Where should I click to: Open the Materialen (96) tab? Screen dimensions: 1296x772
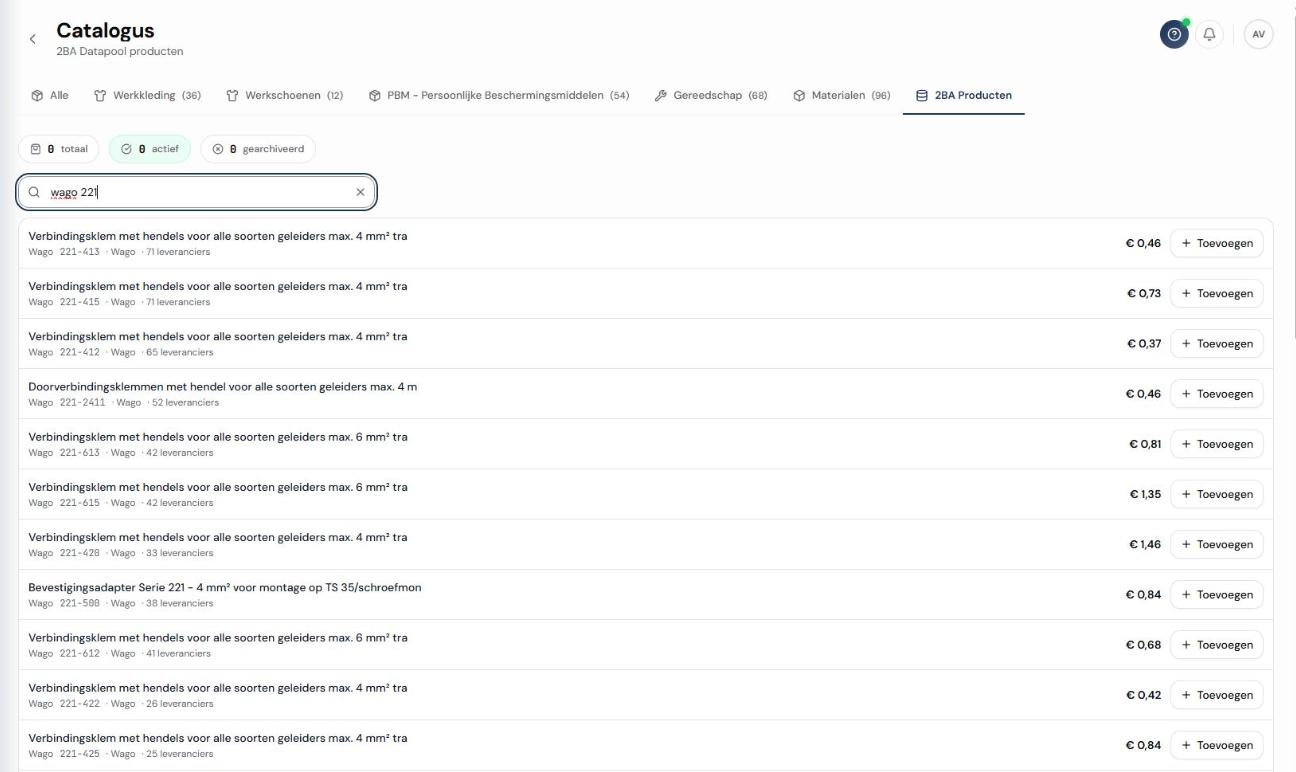pyautogui.click(x=841, y=96)
